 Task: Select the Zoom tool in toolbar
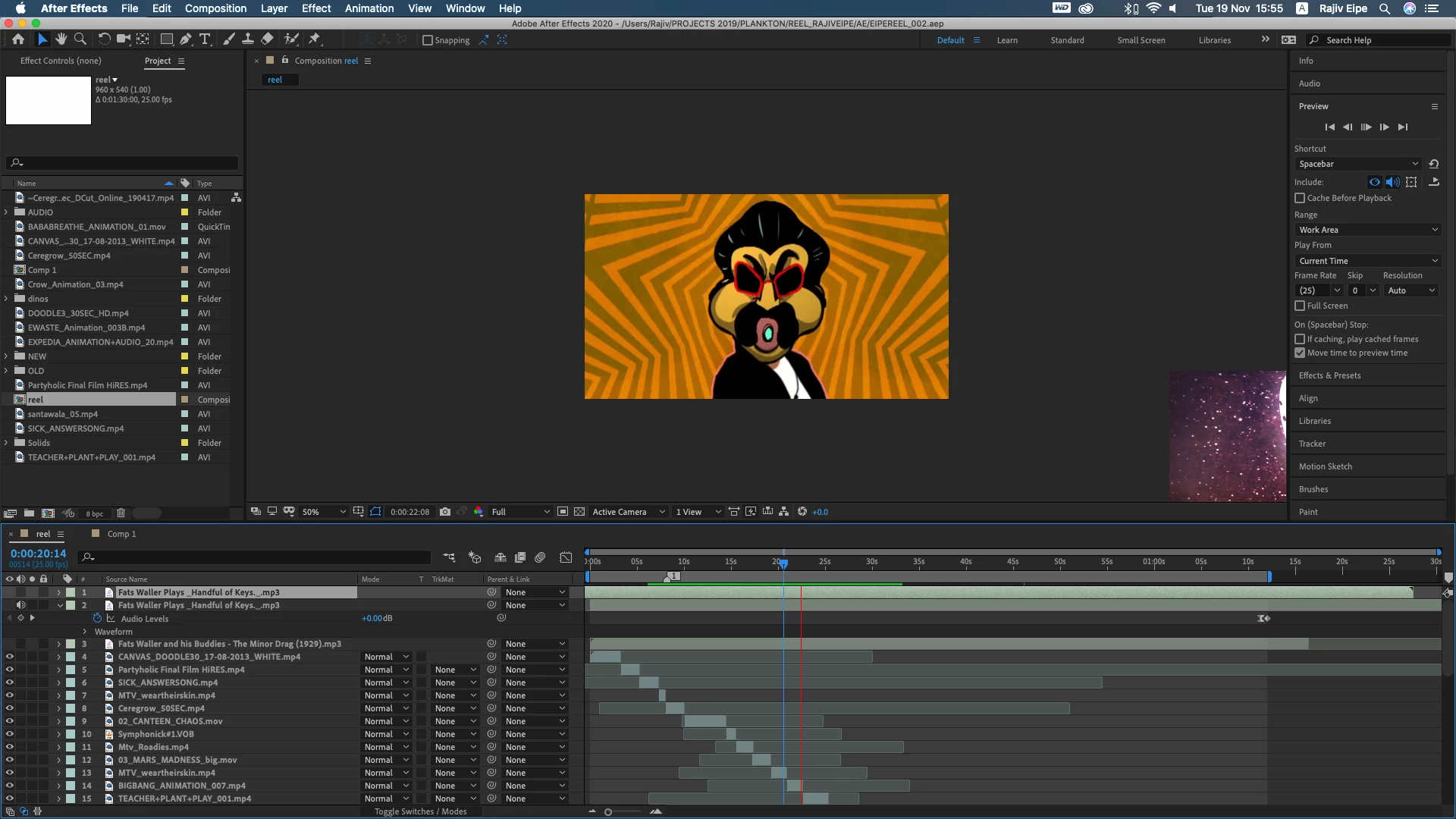(x=80, y=39)
